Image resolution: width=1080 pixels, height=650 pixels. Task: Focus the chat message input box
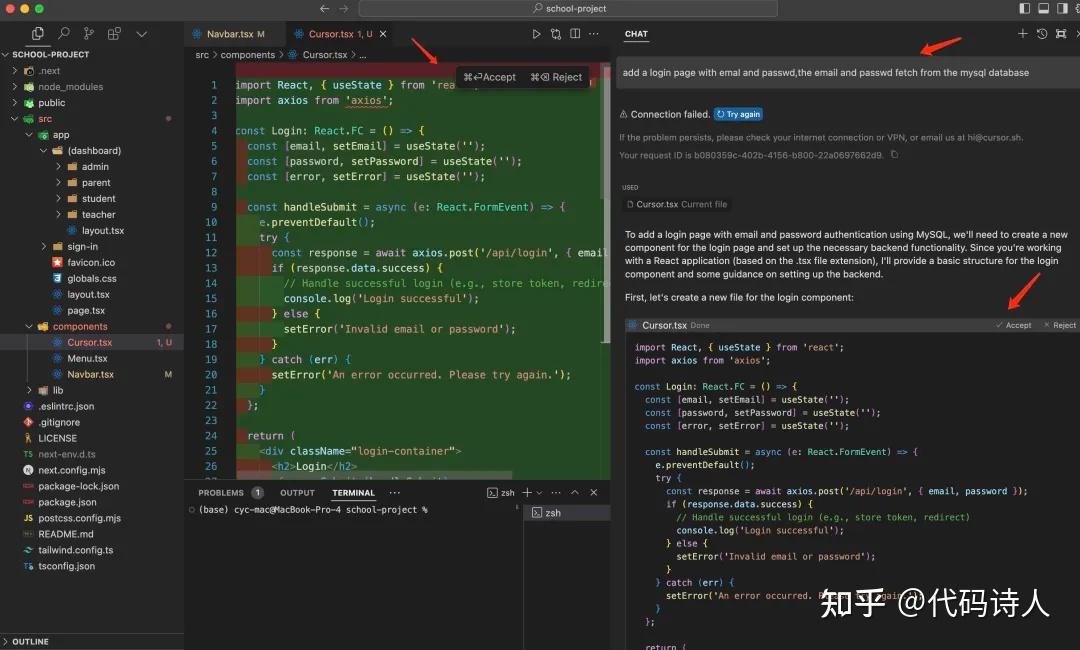(845, 71)
